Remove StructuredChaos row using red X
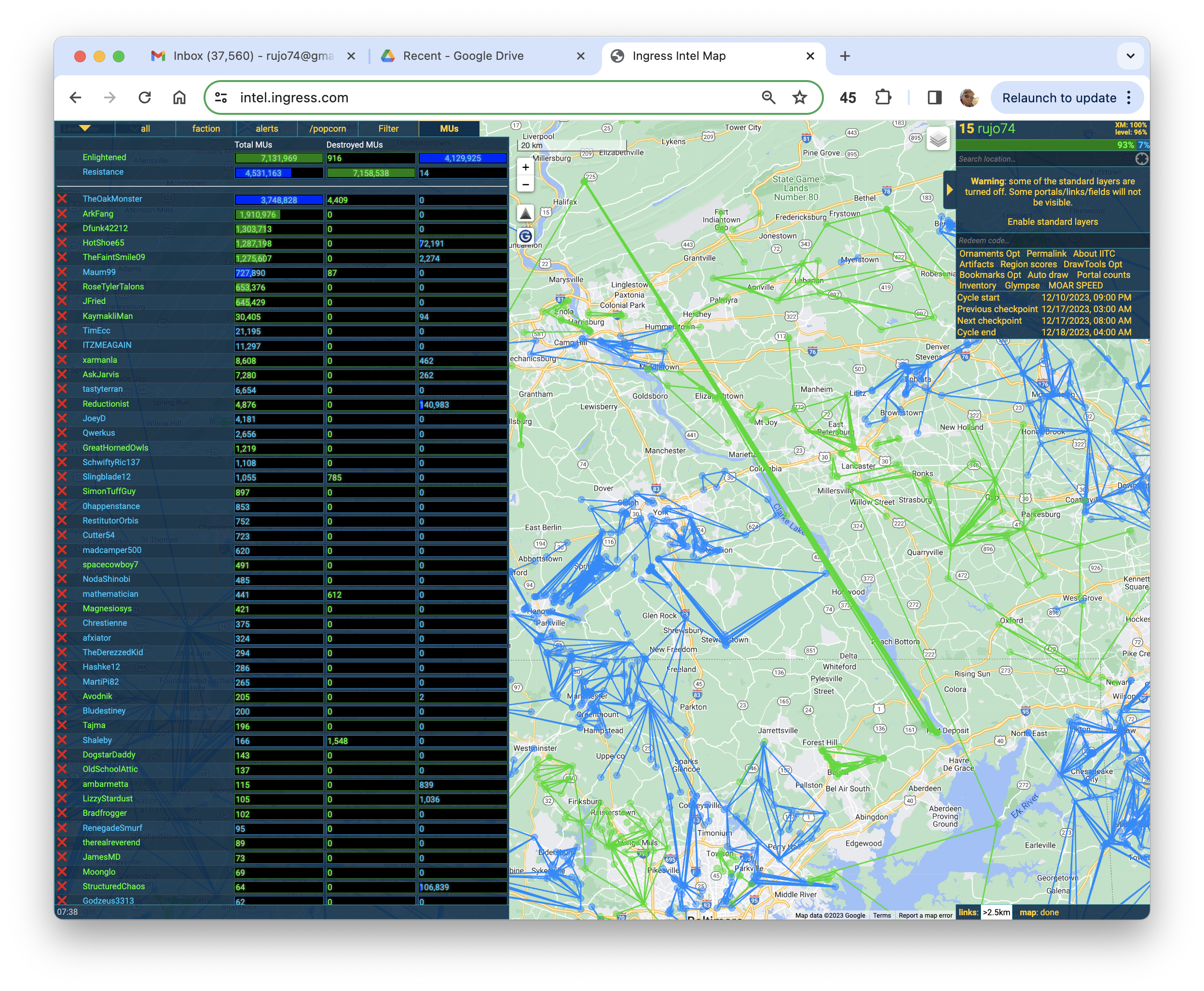The width and height of the screenshot is (1204, 991). coord(62,886)
